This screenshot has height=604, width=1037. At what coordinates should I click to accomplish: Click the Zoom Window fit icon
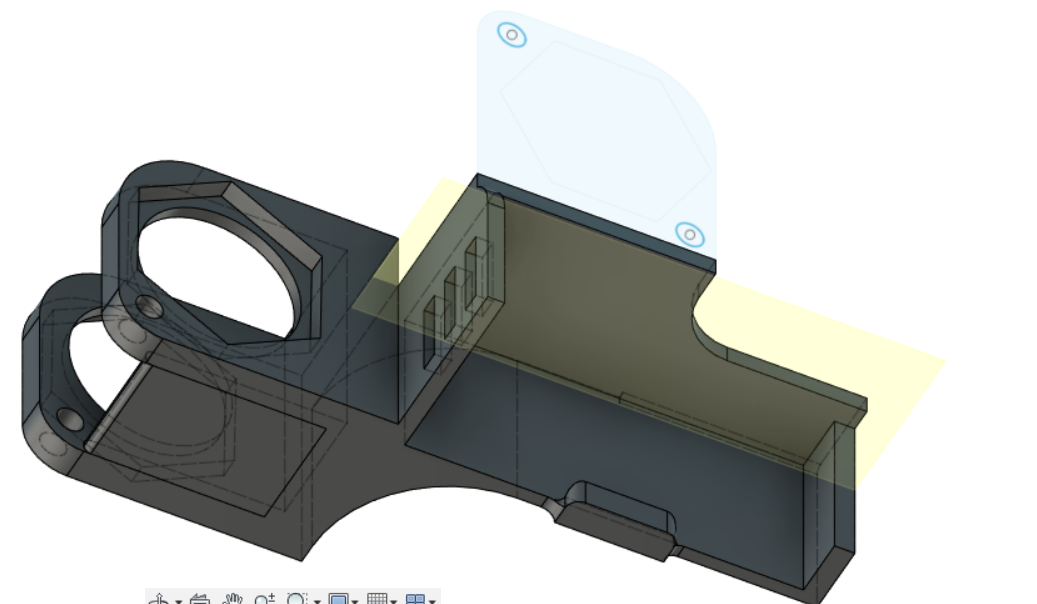(297, 600)
